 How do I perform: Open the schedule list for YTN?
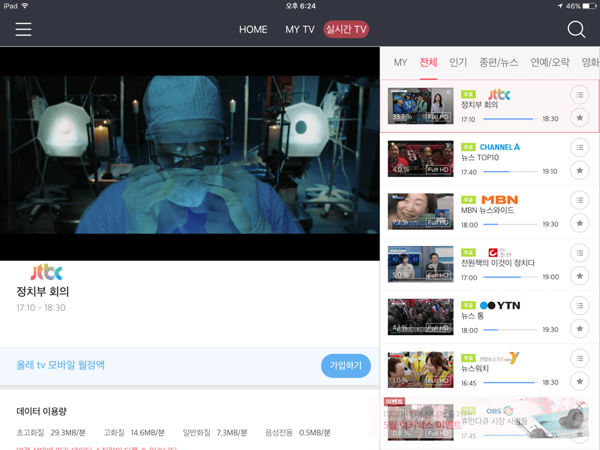(580, 306)
